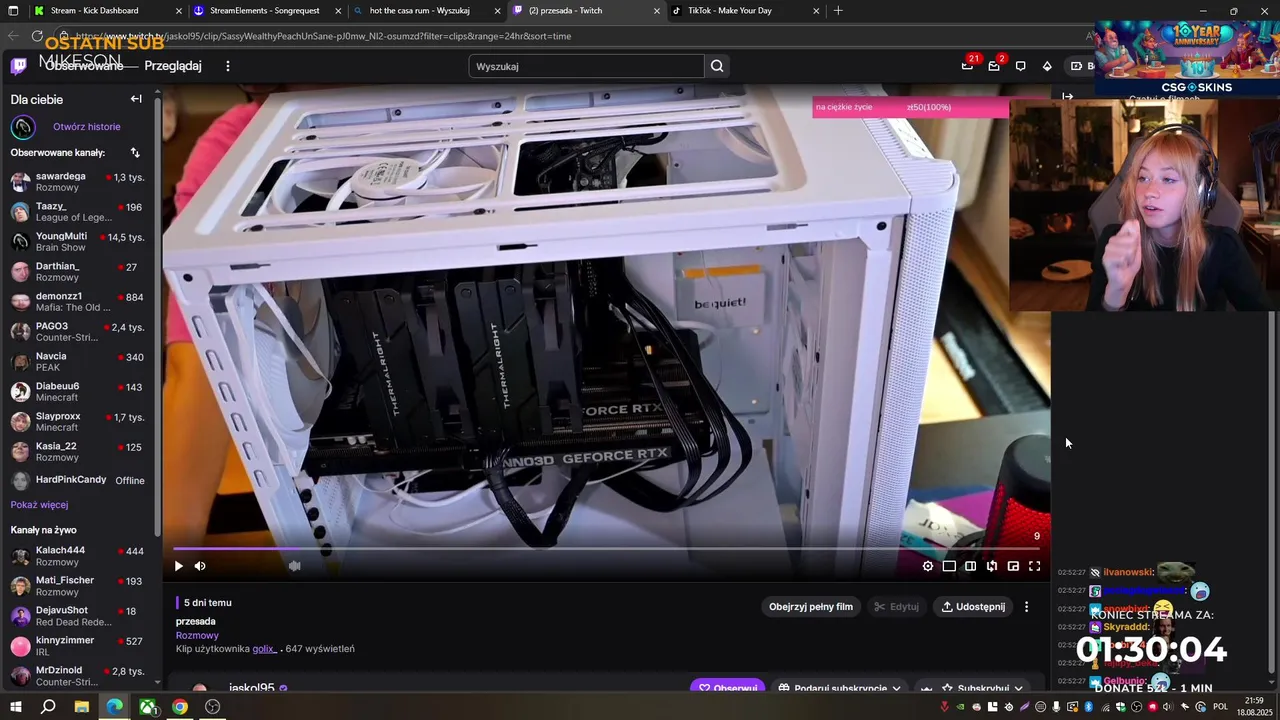Open Google Chrome from taskbar
The height and width of the screenshot is (720, 1280).
pyautogui.click(x=180, y=707)
